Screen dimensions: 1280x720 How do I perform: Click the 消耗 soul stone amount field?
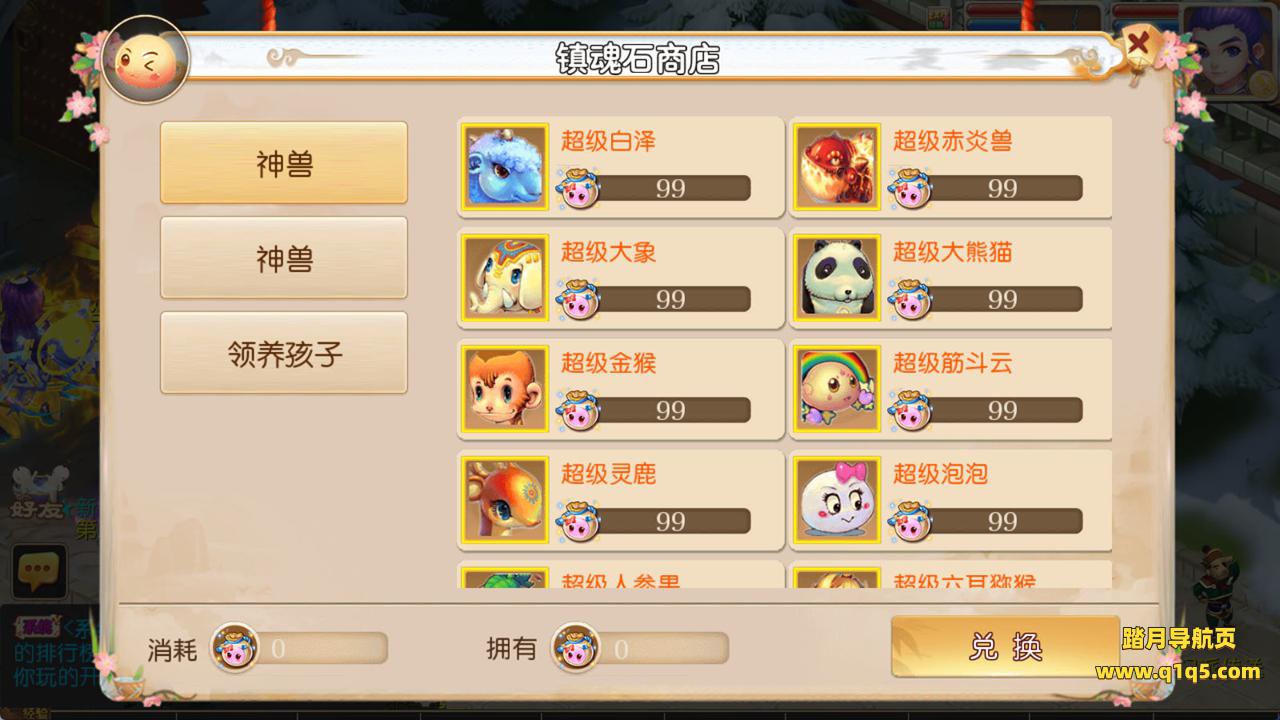(x=300, y=649)
